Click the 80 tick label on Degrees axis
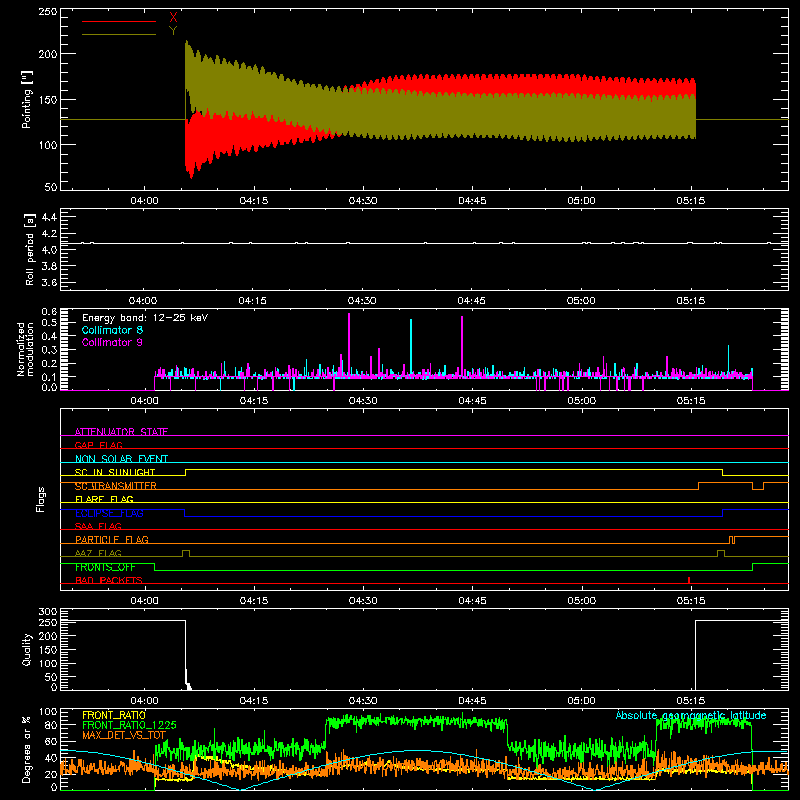Viewport: 800px width, 800px height. (51, 725)
